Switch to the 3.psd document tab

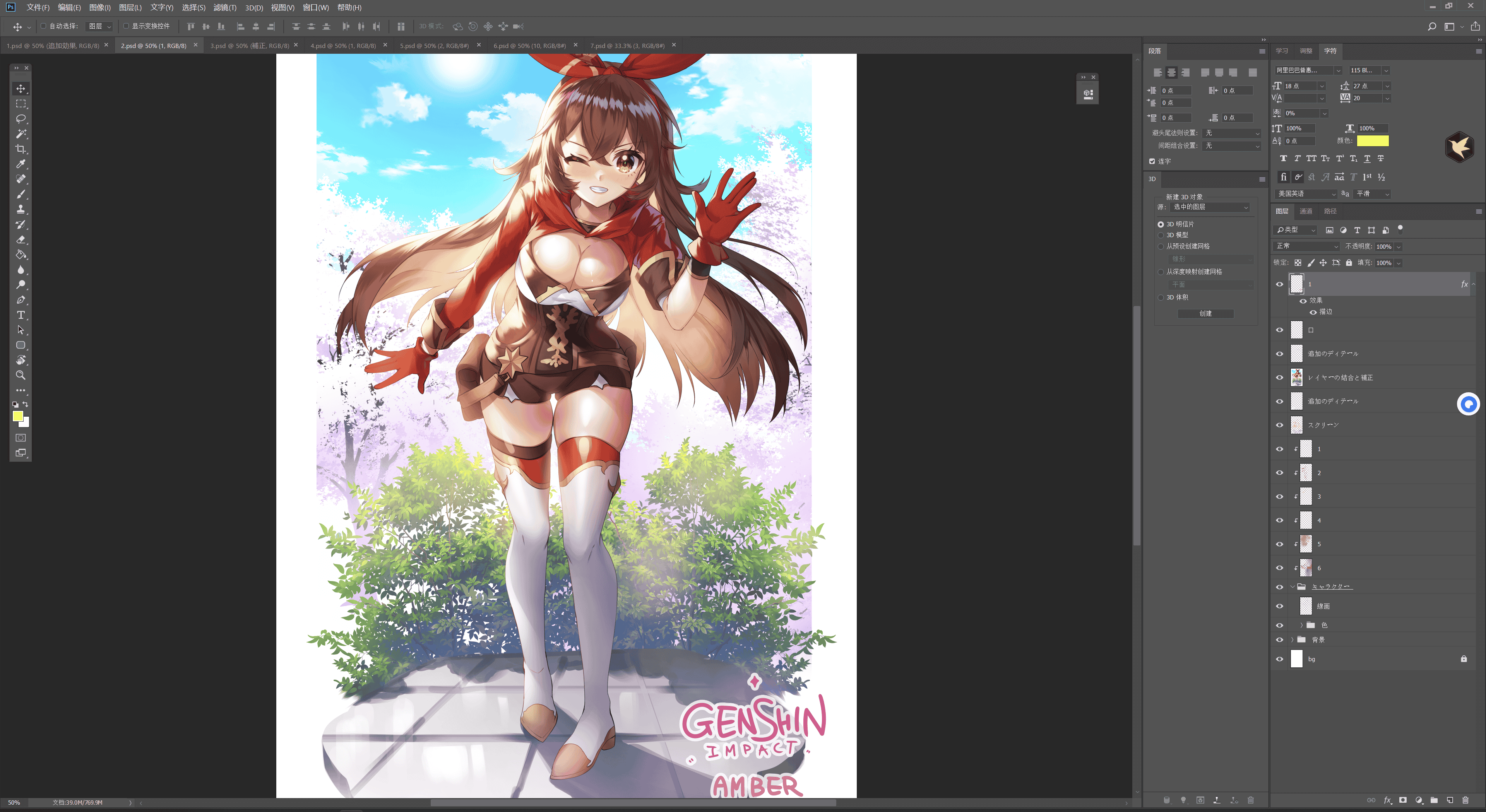(250, 46)
